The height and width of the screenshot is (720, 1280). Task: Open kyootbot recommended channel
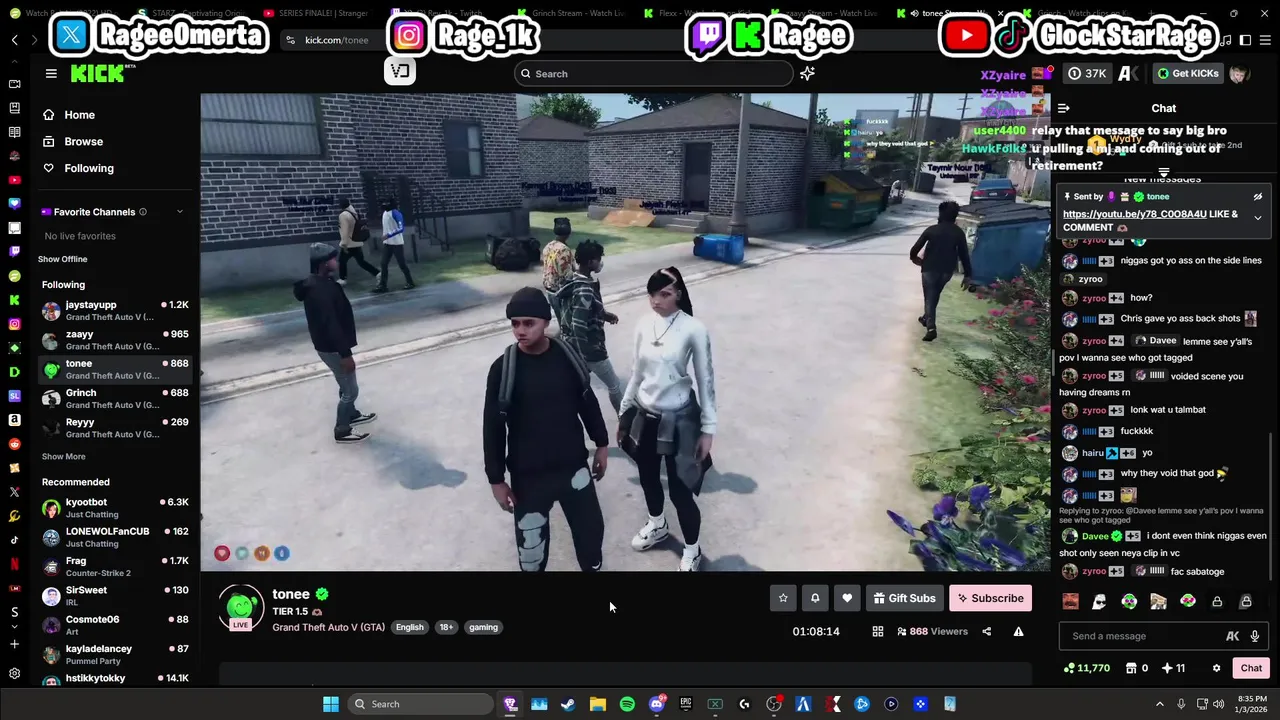click(x=115, y=508)
